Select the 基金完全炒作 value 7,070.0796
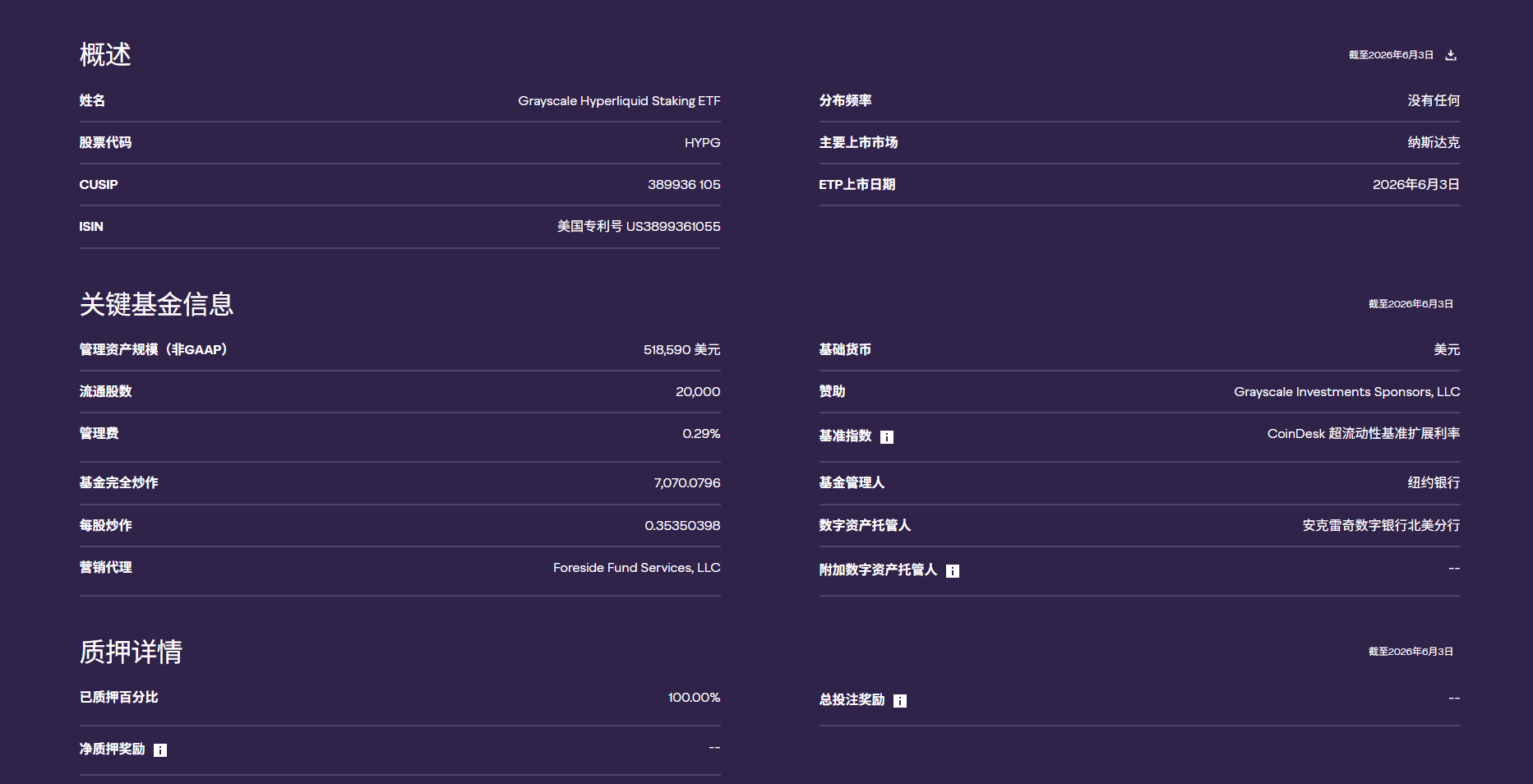Image resolution: width=1533 pixels, height=784 pixels. (687, 483)
